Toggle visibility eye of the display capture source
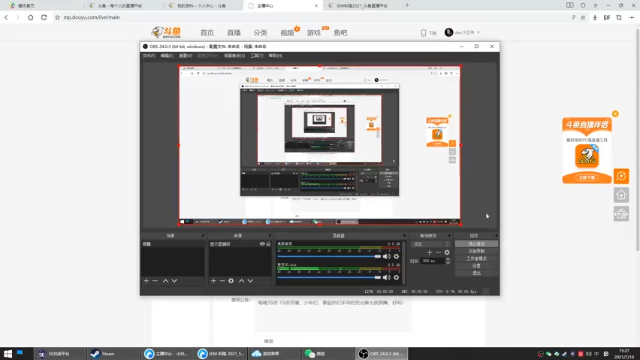Image resolution: width=640 pixels, height=360 pixels. [x=262, y=244]
